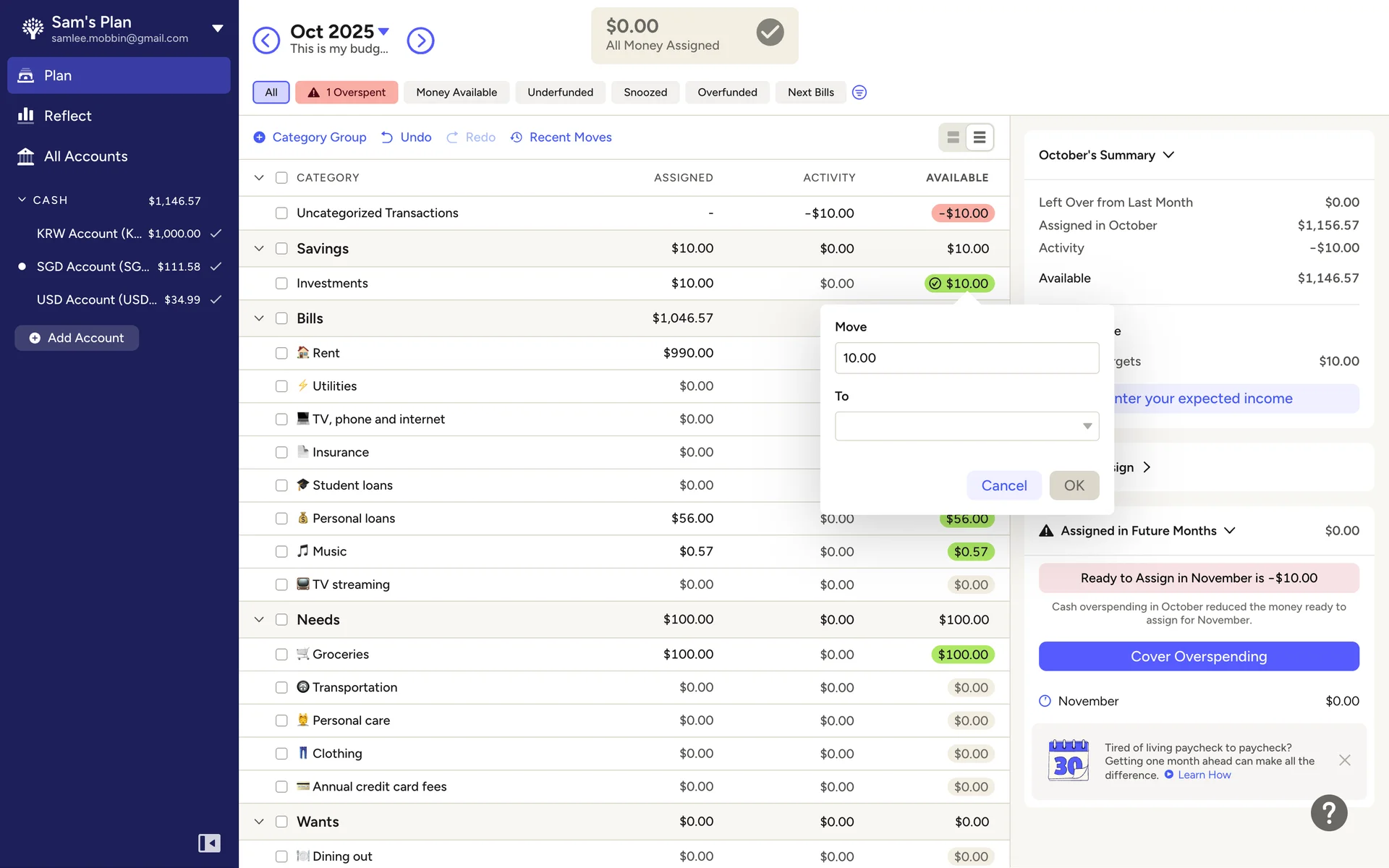Image resolution: width=1389 pixels, height=868 pixels.
Task: Open filter options icon beside Next Bills
Action: tap(859, 93)
